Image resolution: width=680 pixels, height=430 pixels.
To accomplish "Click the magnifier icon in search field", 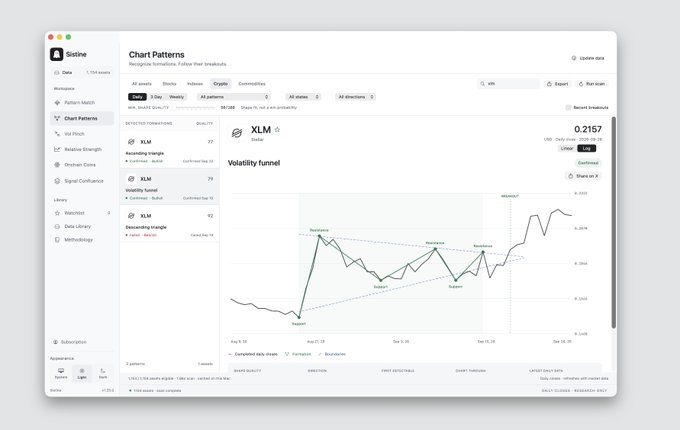I will click(483, 84).
